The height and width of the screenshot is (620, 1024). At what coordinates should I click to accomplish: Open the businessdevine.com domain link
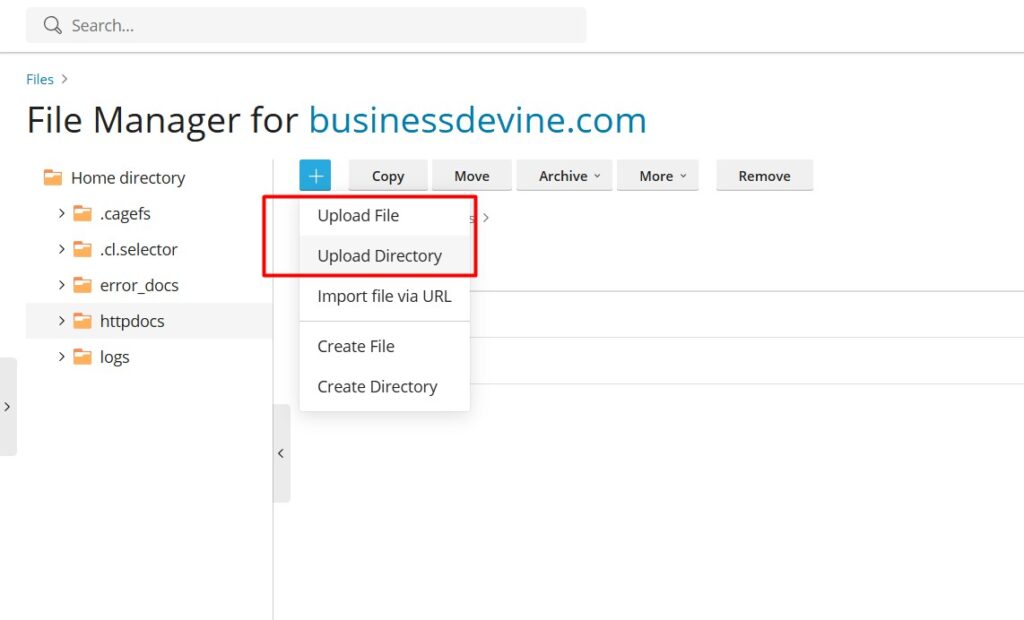point(477,120)
